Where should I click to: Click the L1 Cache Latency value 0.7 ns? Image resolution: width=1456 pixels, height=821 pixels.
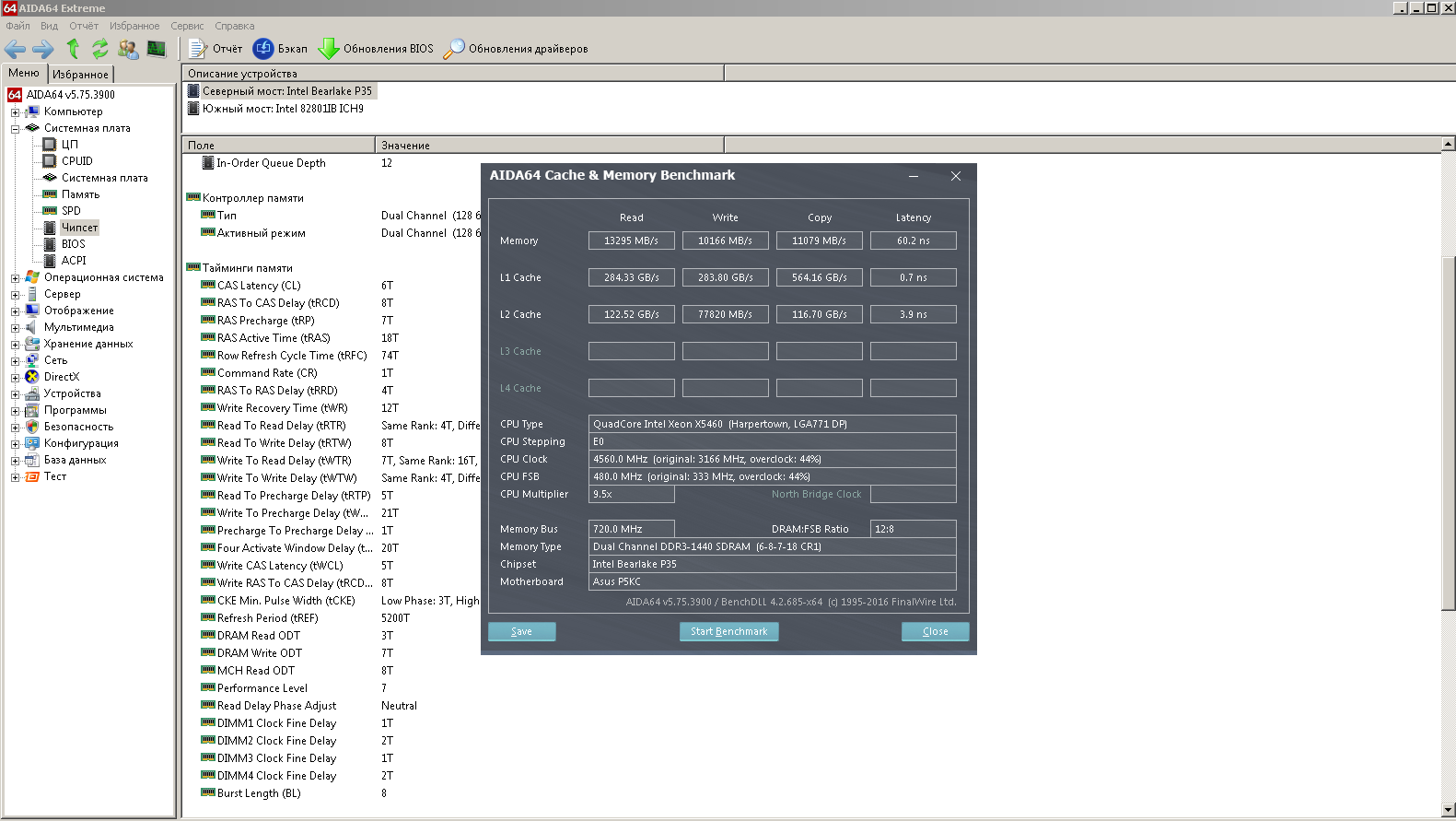click(x=914, y=277)
